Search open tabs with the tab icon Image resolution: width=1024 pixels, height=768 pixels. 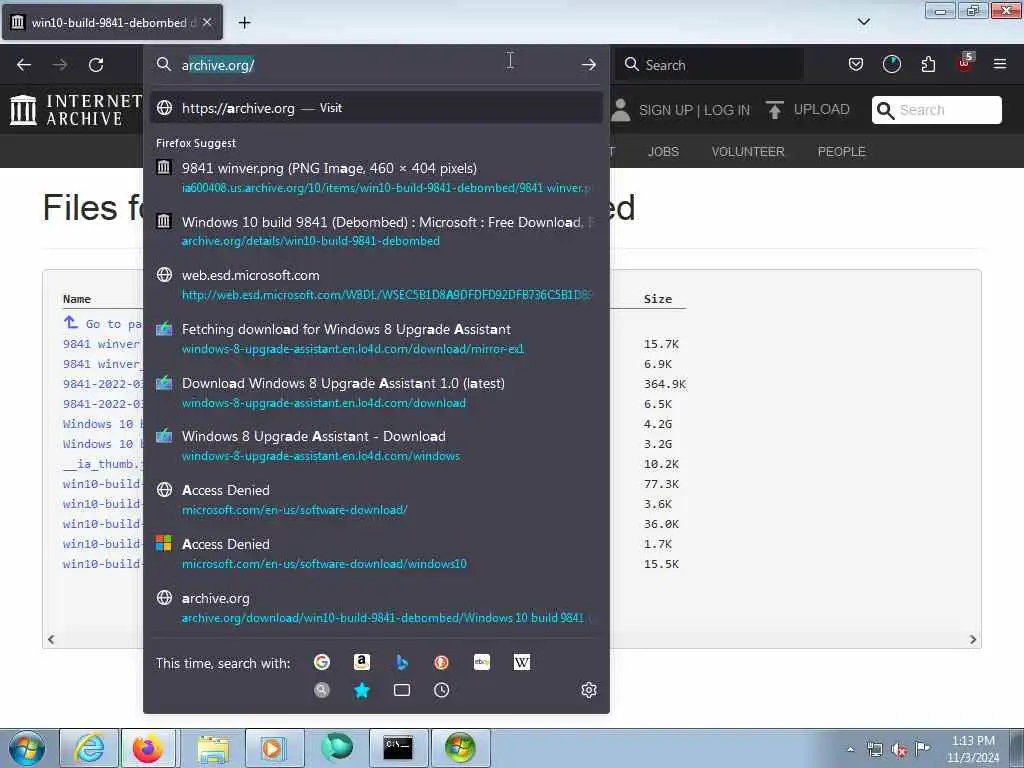coord(402,690)
